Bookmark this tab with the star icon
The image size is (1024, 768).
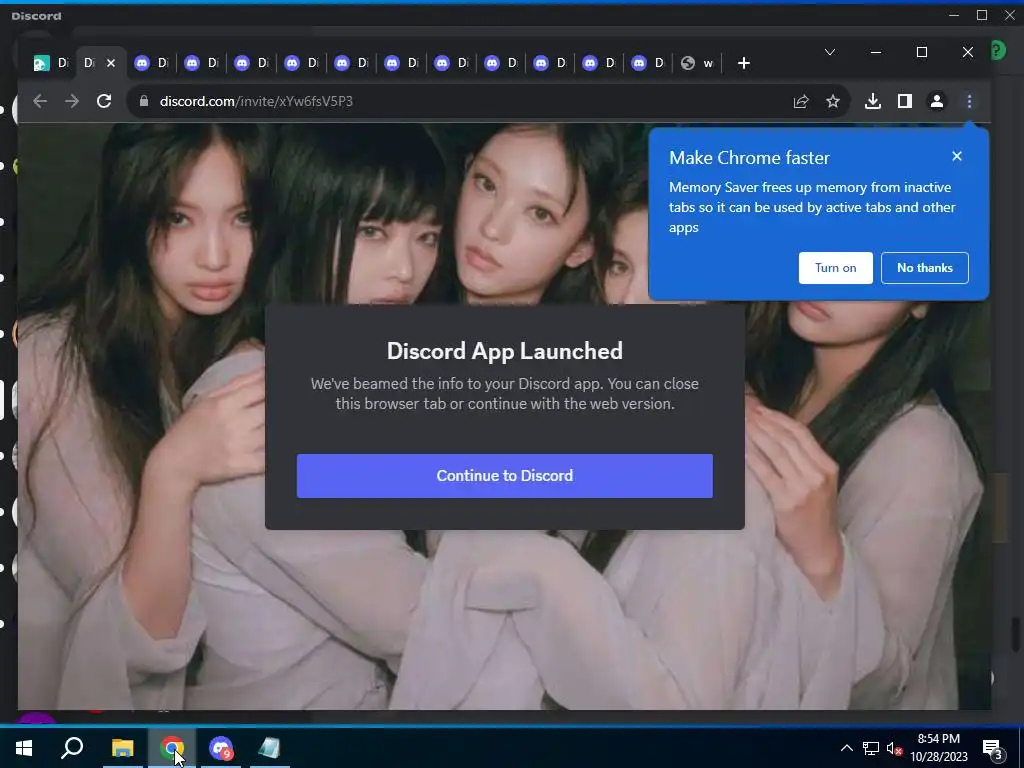(833, 101)
